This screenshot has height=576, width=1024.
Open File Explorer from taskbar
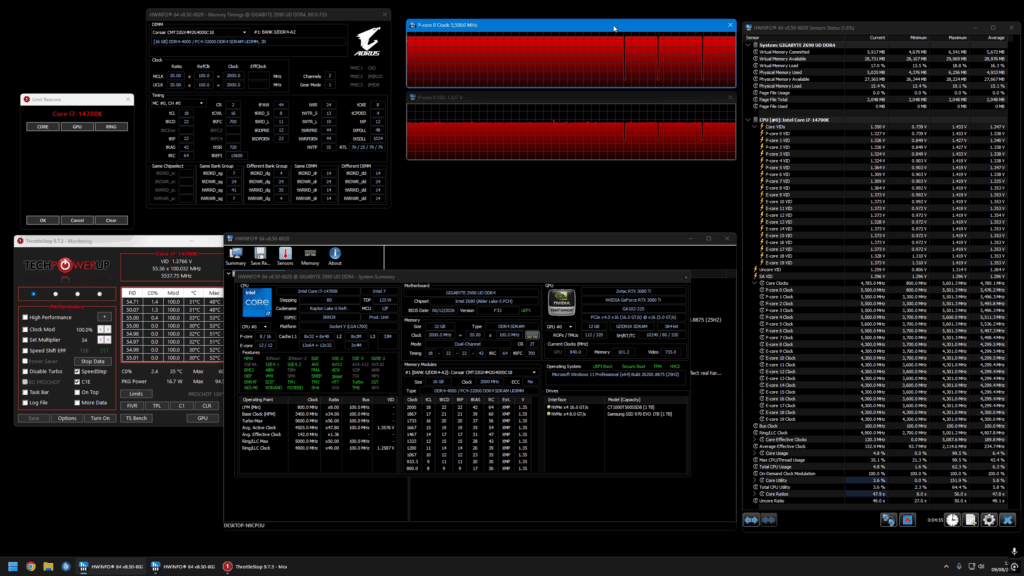[x=48, y=566]
